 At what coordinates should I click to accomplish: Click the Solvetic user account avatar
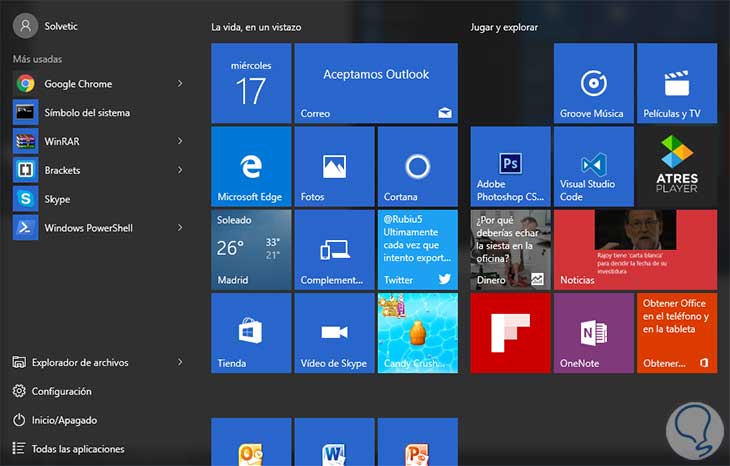[x=25, y=26]
